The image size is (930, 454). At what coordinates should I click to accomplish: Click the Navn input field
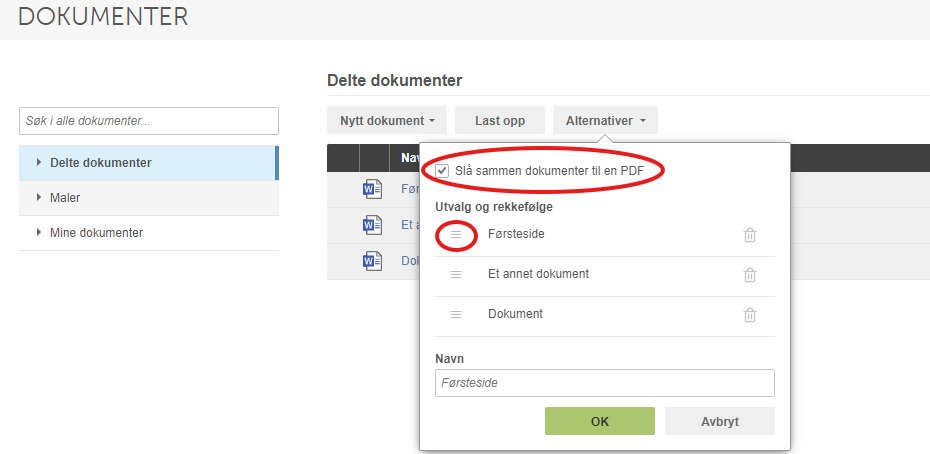pyautogui.click(x=605, y=383)
